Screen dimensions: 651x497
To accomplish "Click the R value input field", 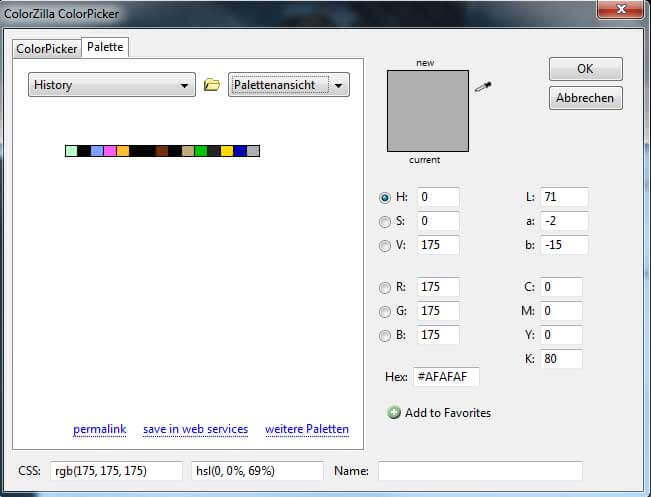I will pos(438,287).
